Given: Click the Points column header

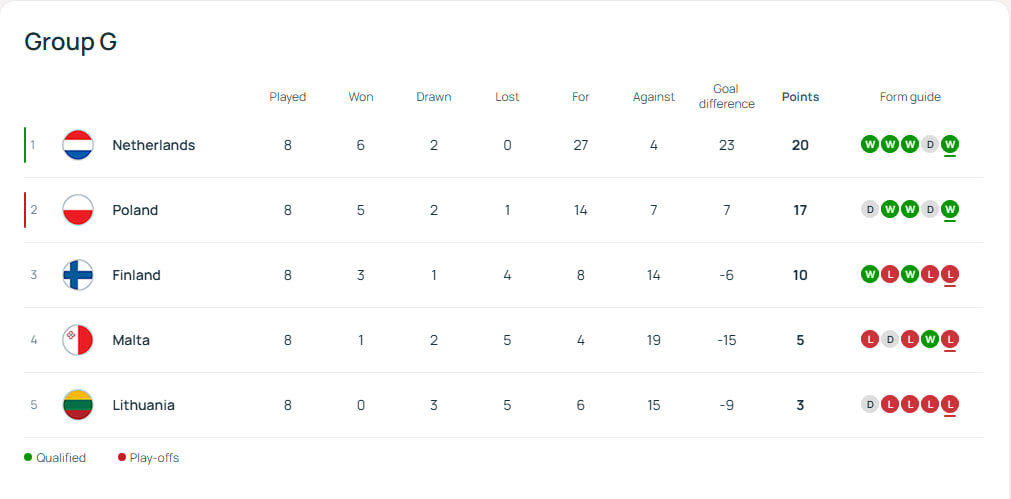Looking at the screenshot, I should pos(800,97).
